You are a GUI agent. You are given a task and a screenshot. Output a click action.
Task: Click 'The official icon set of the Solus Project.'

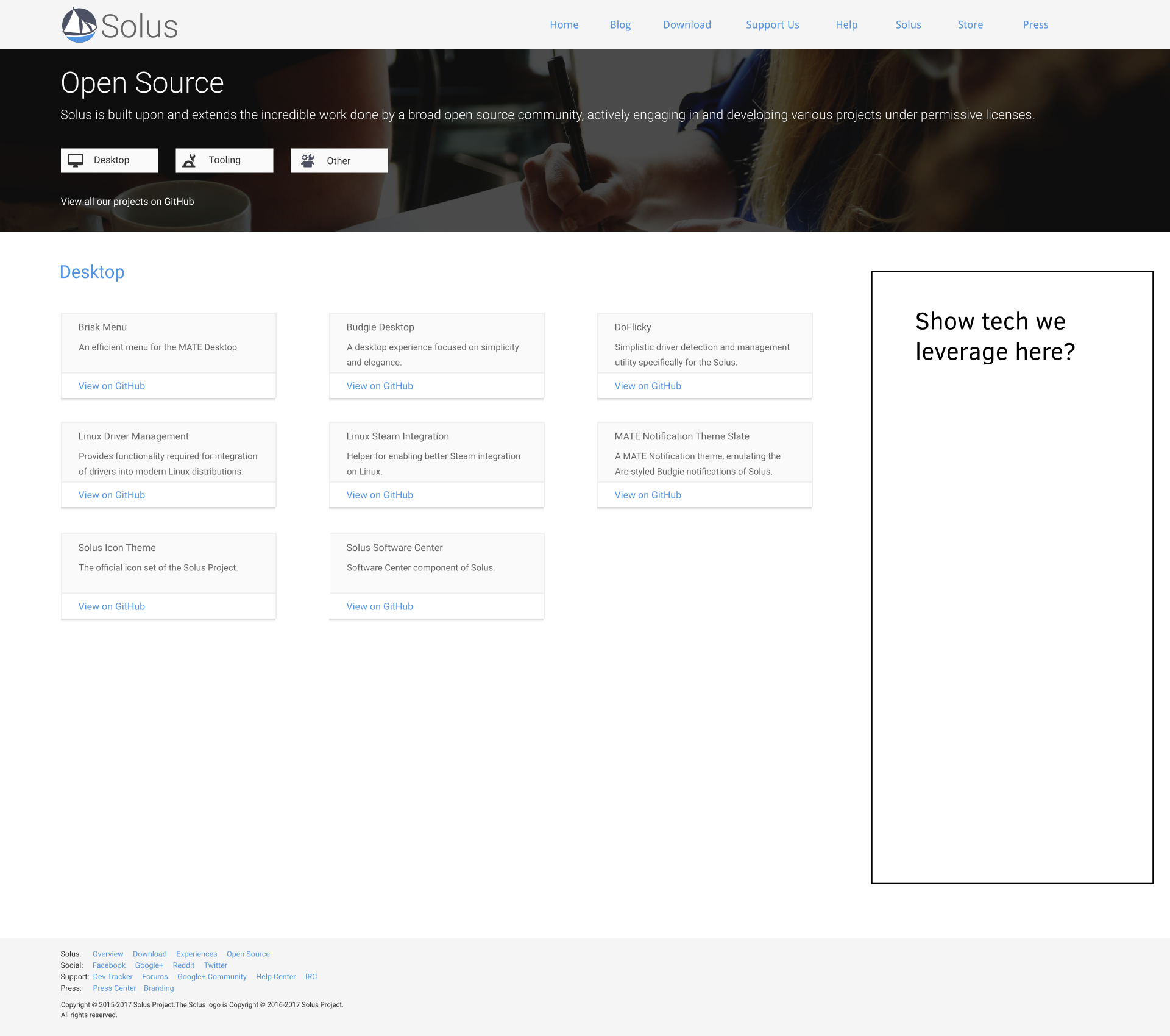(158, 568)
